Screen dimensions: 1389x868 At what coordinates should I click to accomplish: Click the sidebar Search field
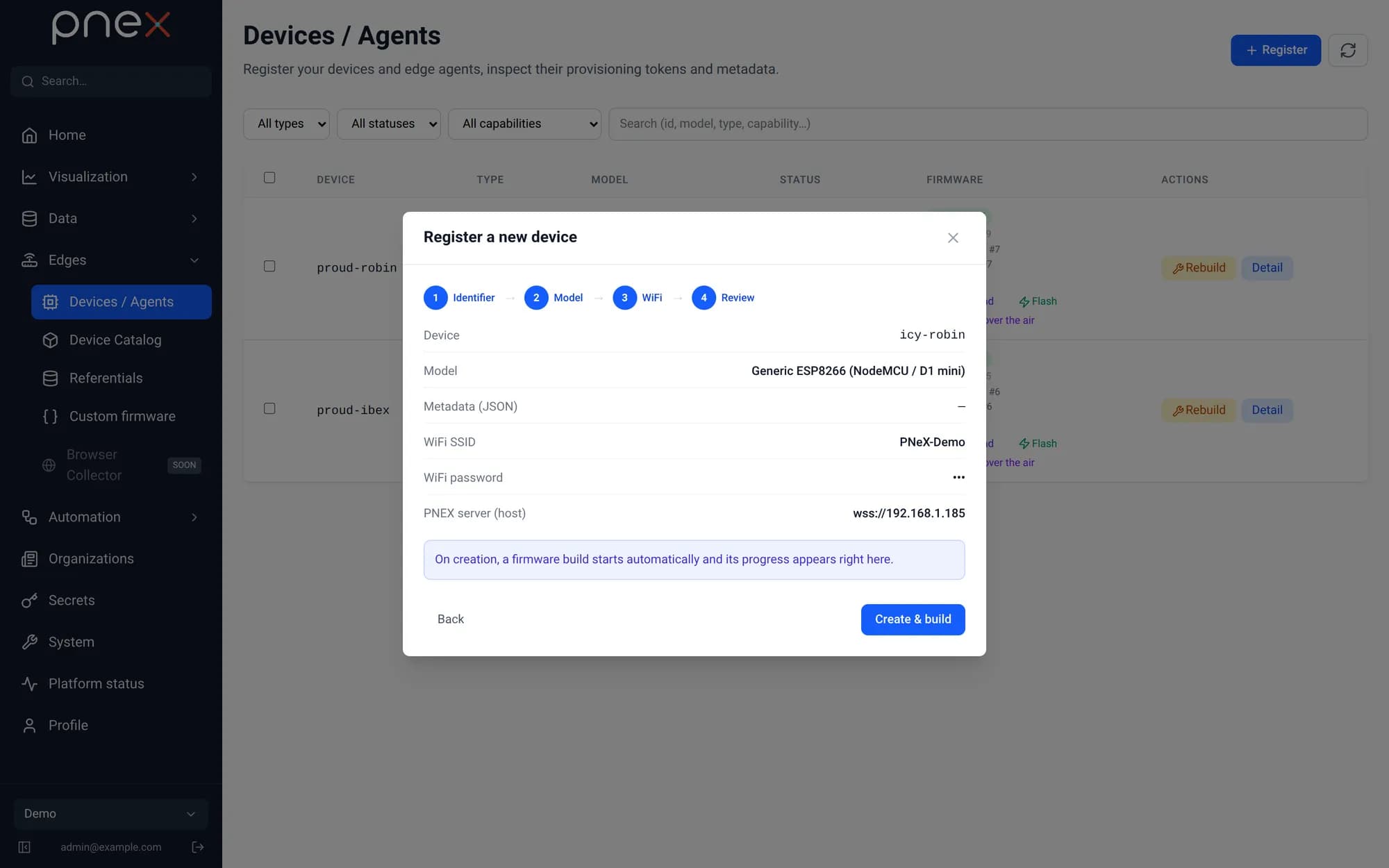click(x=111, y=81)
